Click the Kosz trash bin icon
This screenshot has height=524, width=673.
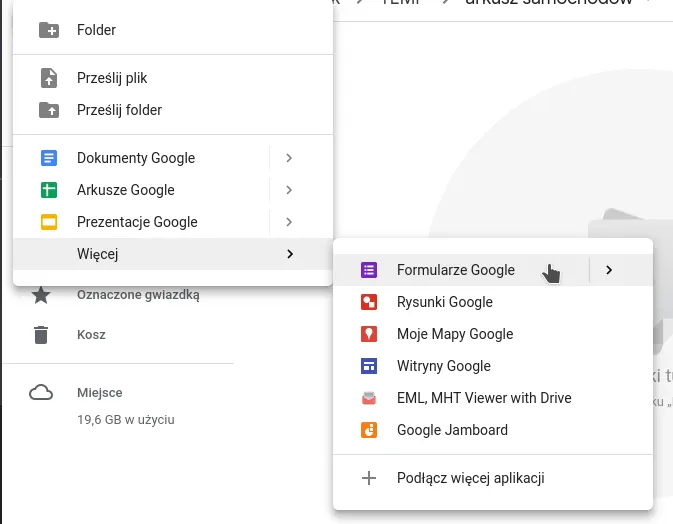click(x=41, y=335)
